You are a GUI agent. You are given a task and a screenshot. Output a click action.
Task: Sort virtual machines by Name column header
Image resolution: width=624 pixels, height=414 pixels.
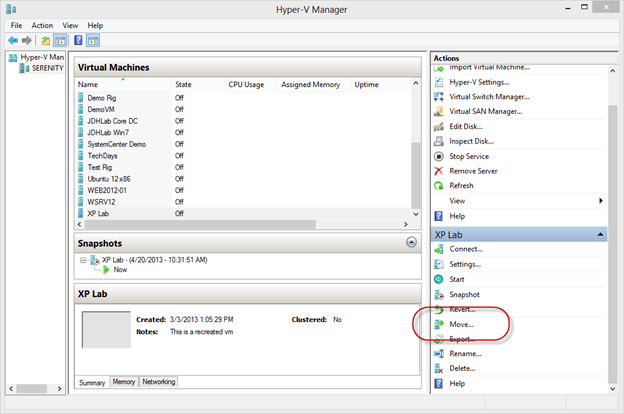click(x=123, y=84)
